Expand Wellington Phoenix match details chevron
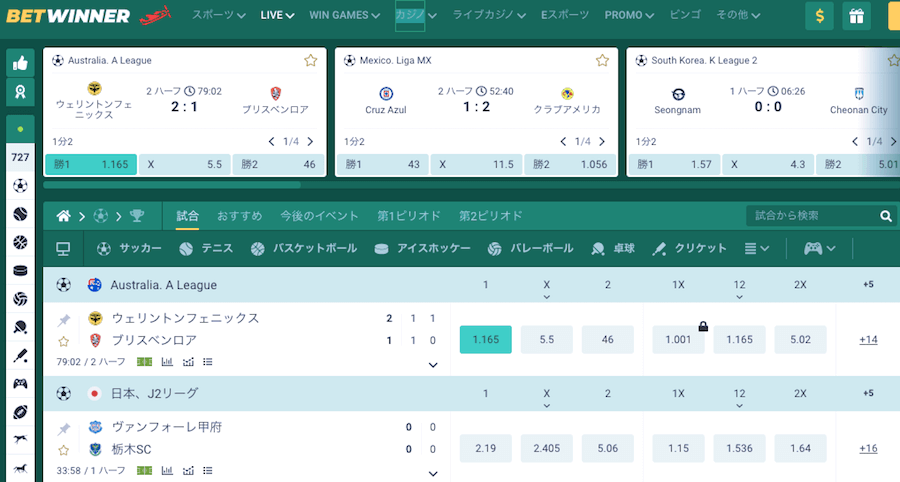 [x=433, y=365]
